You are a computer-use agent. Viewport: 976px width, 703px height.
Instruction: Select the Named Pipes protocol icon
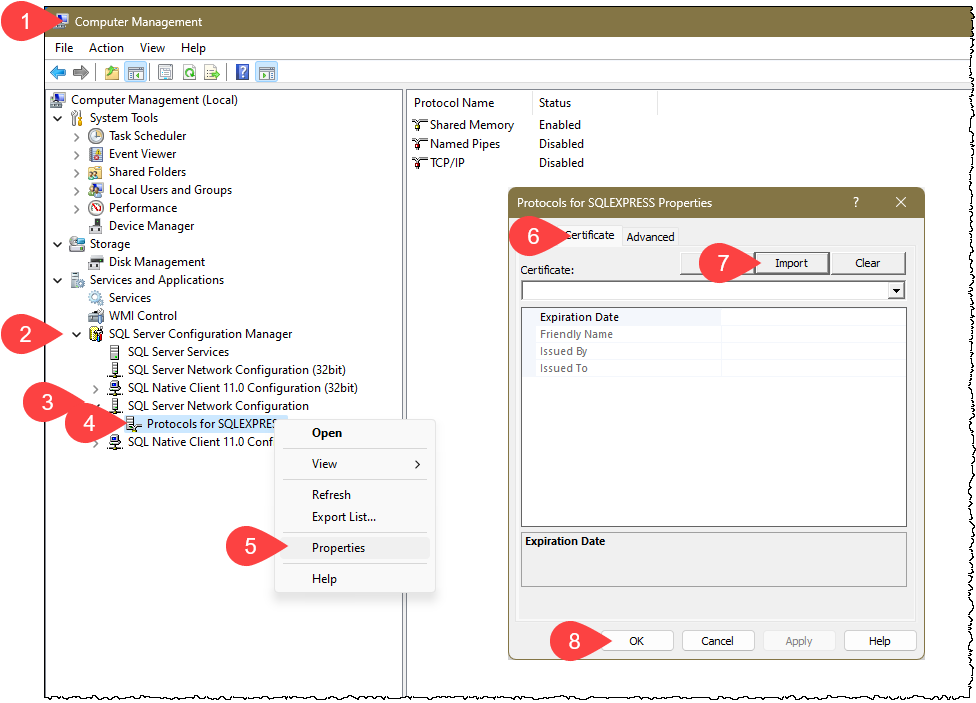420,144
